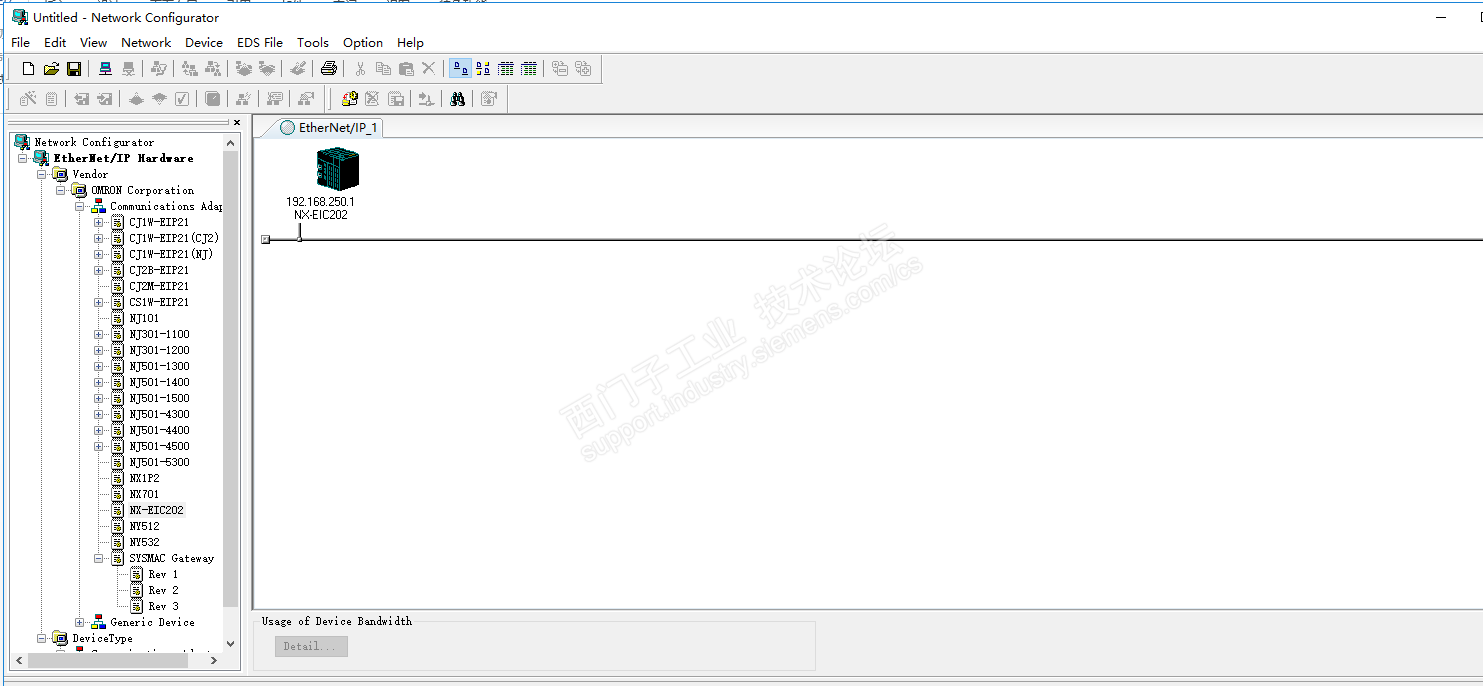Click the device icon beside NJ101

[118, 318]
